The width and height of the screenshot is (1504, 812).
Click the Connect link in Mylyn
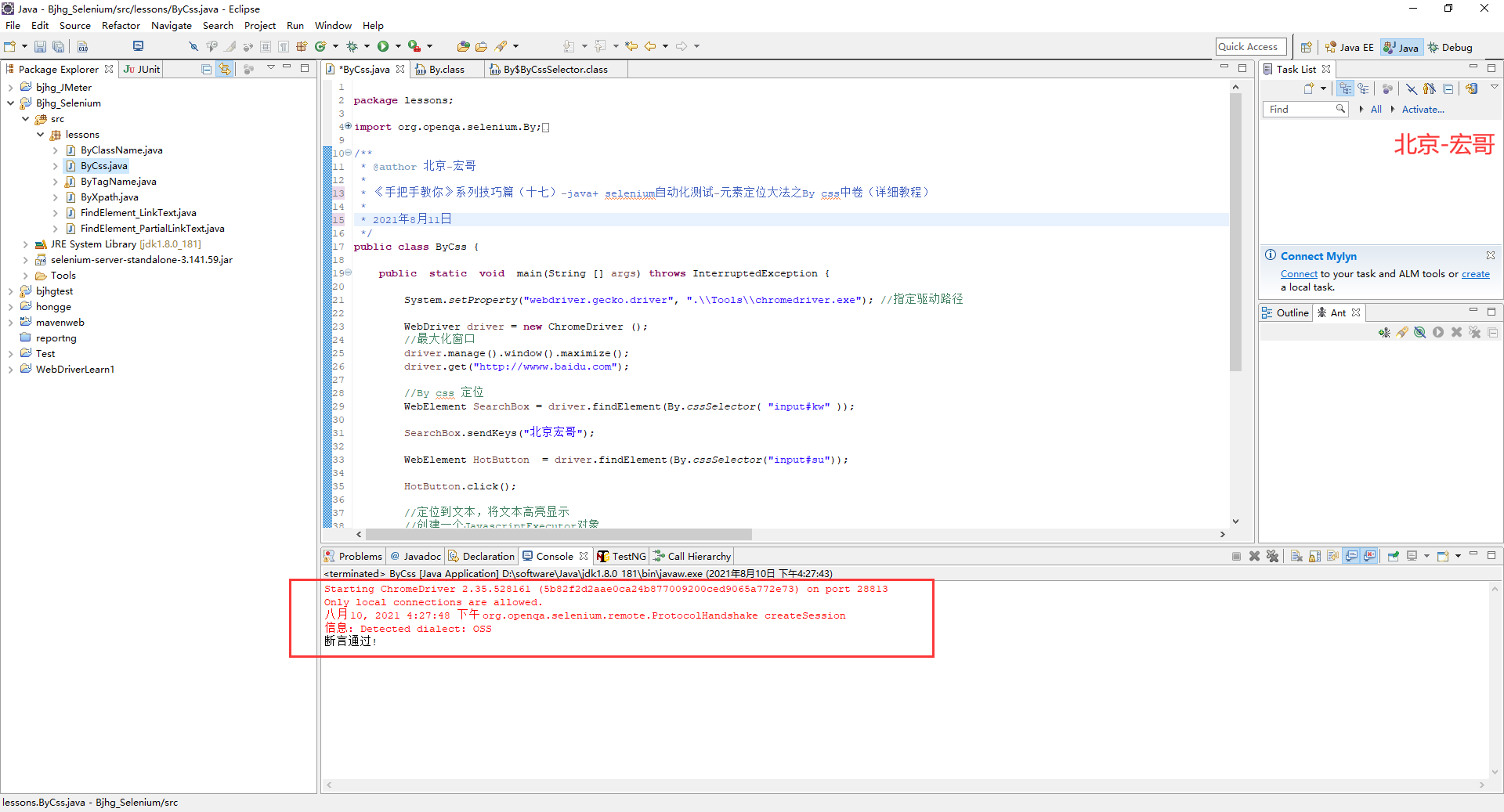1299,274
